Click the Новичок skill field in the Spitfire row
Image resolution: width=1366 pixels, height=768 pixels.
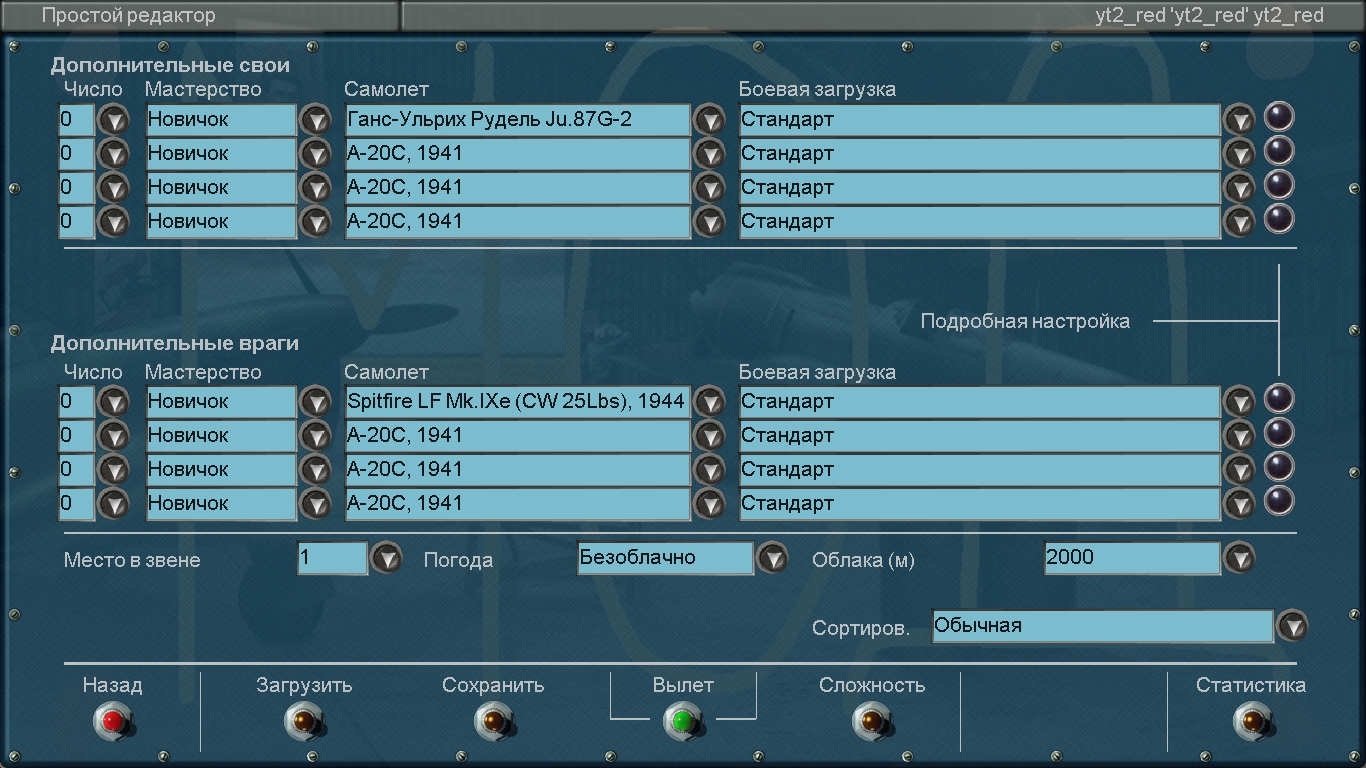point(221,402)
